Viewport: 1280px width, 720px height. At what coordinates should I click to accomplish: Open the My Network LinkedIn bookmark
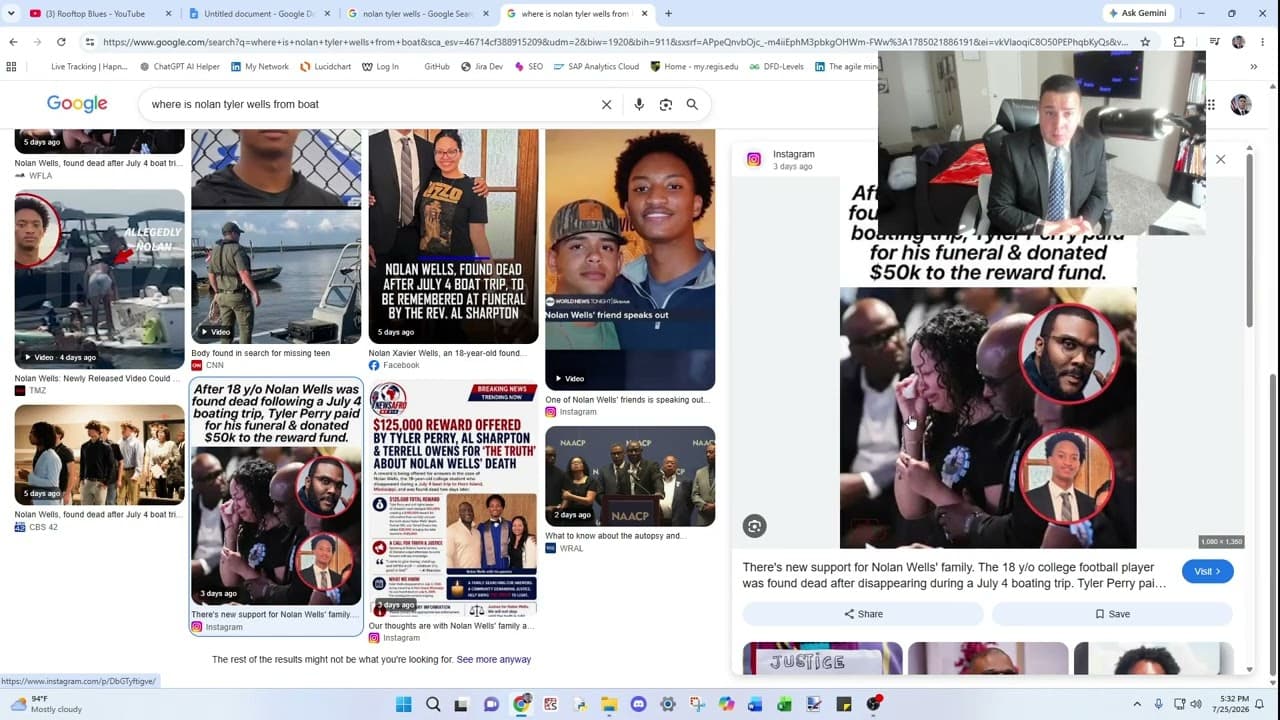pyautogui.click(x=260, y=67)
